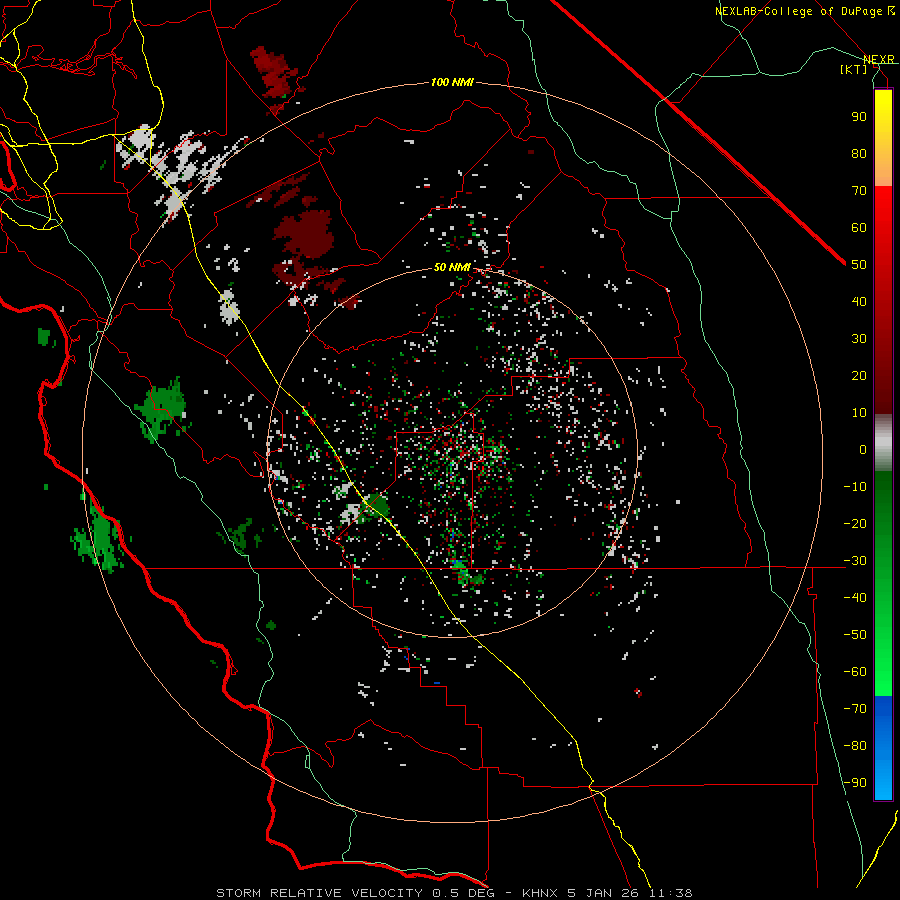
Task: Select the 10 value on velocity scale
Action: [x=859, y=413]
